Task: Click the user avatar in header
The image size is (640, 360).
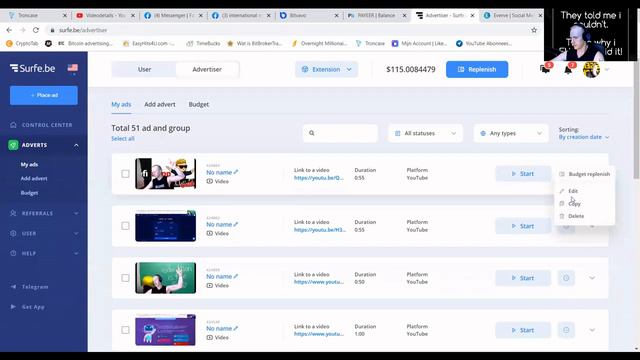Action: tap(591, 69)
